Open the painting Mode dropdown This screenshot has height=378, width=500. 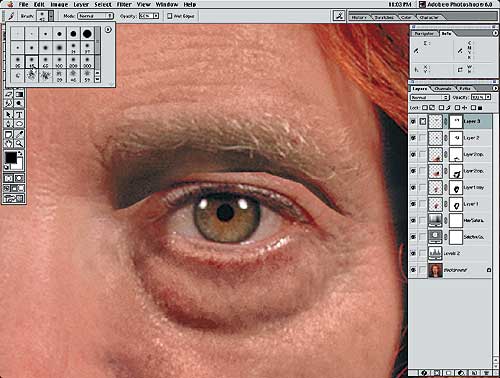(x=95, y=16)
